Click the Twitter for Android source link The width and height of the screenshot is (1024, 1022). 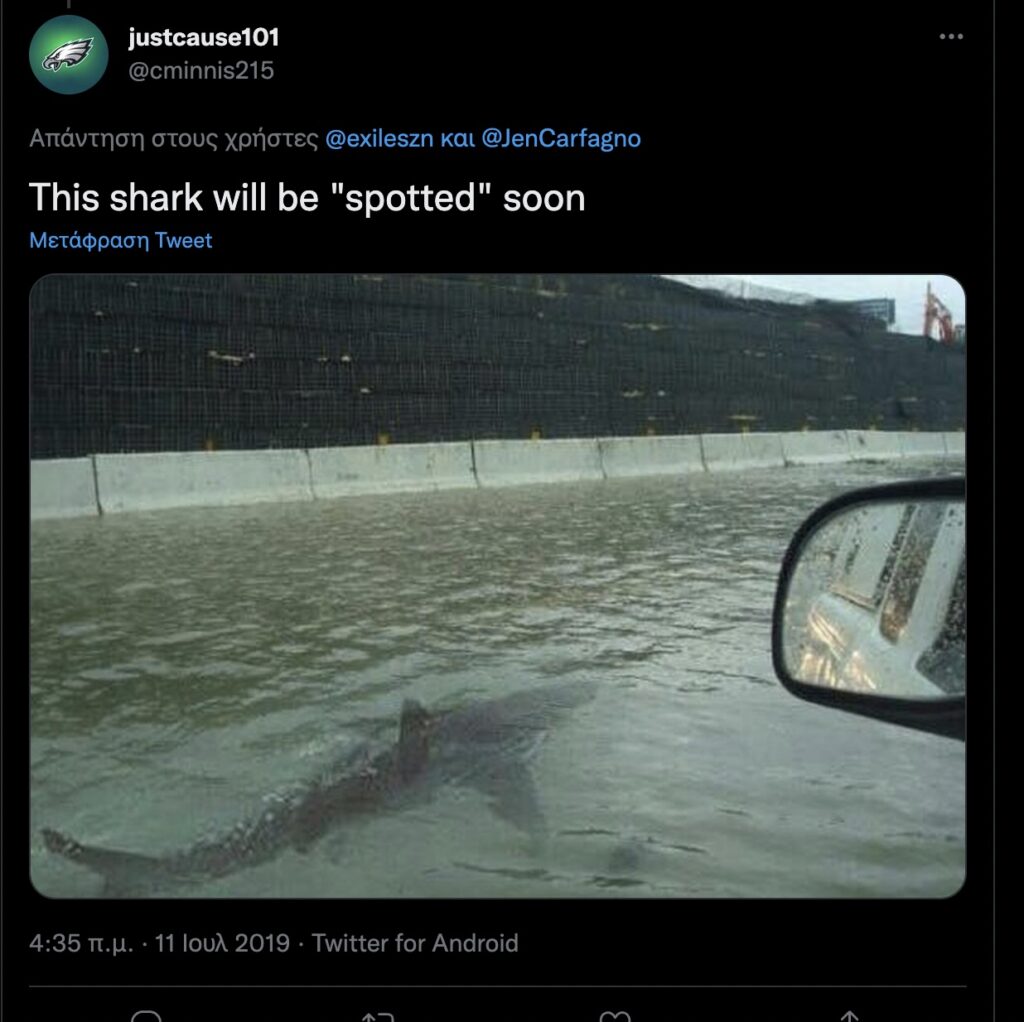[415, 943]
